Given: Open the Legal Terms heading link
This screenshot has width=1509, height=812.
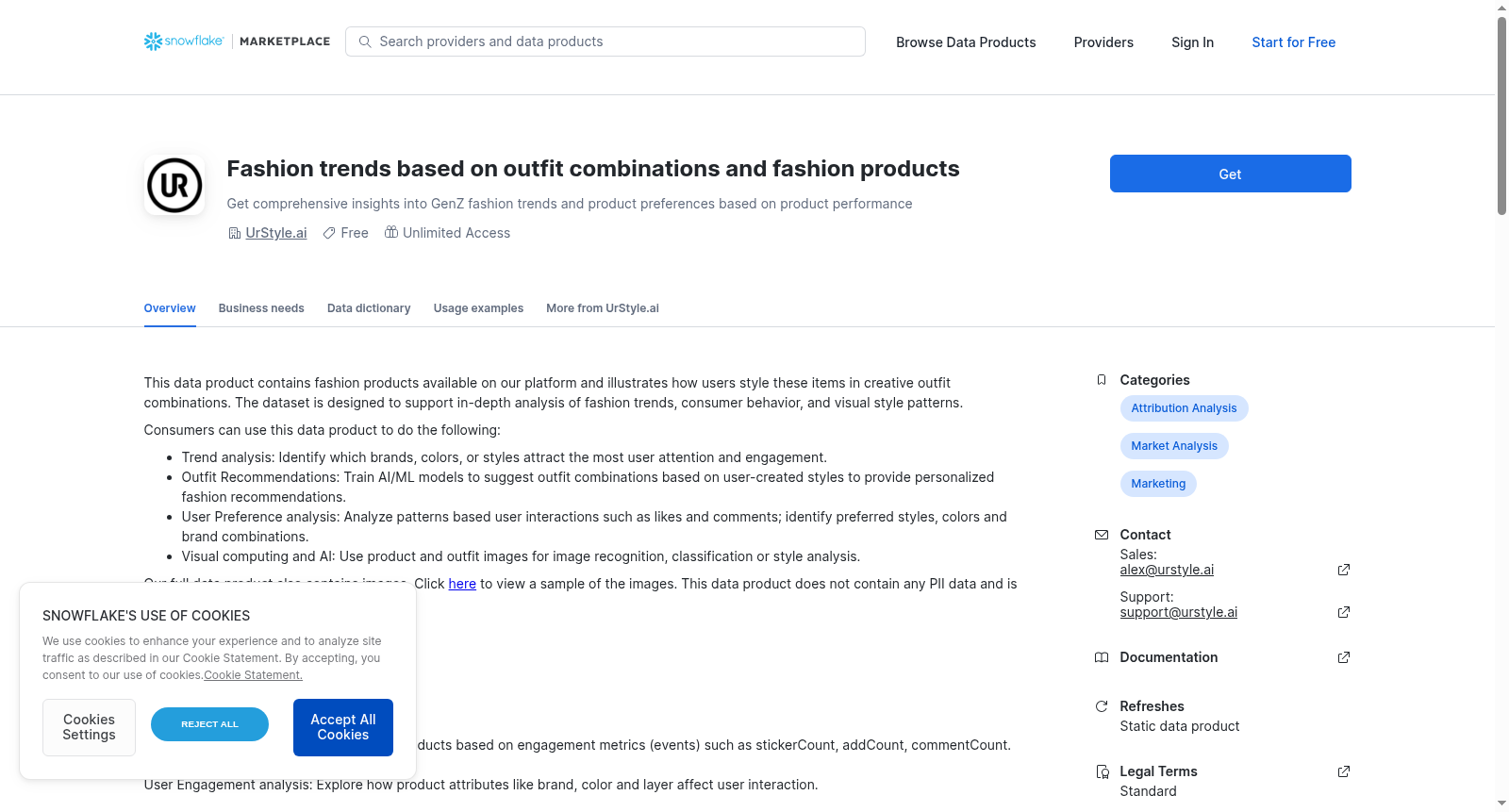Looking at the screenshot, I should coord(1158,771).
